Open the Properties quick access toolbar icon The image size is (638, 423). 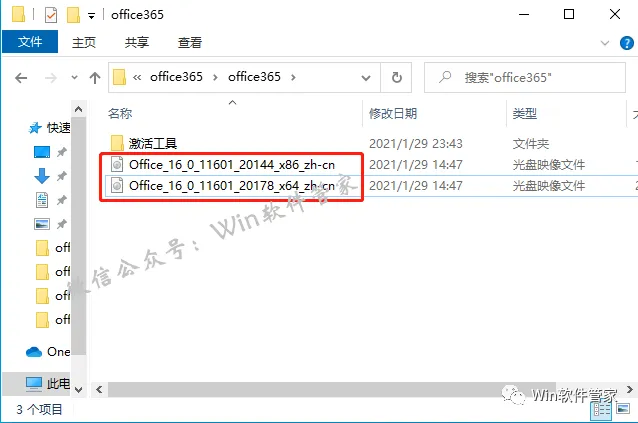pos(51,15)
